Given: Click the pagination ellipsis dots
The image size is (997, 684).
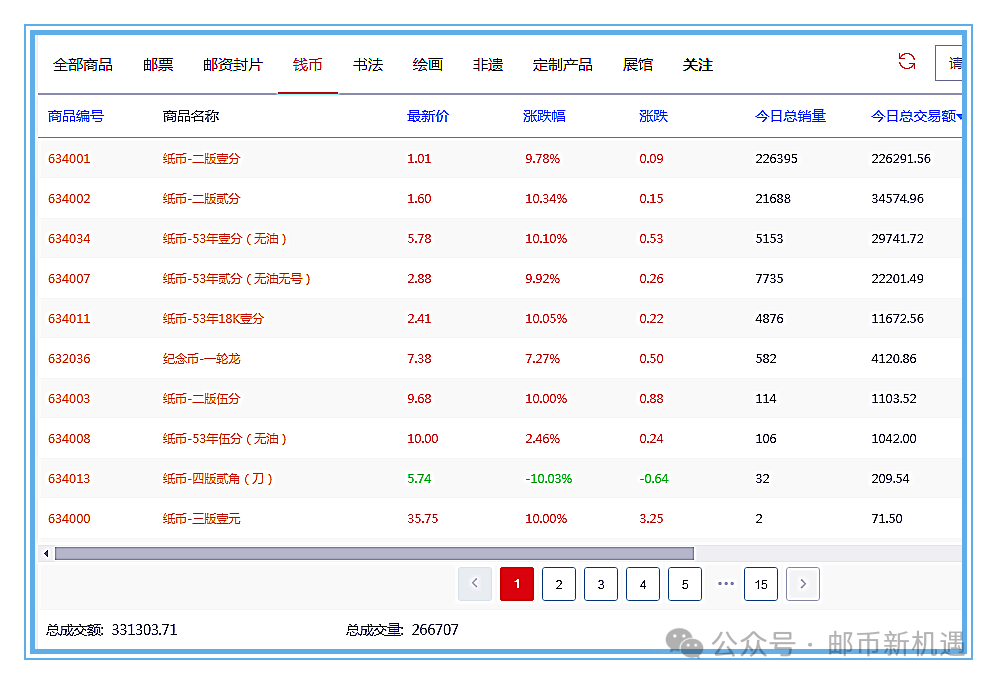Looking at the screenshot, I should tap(726, 584).
